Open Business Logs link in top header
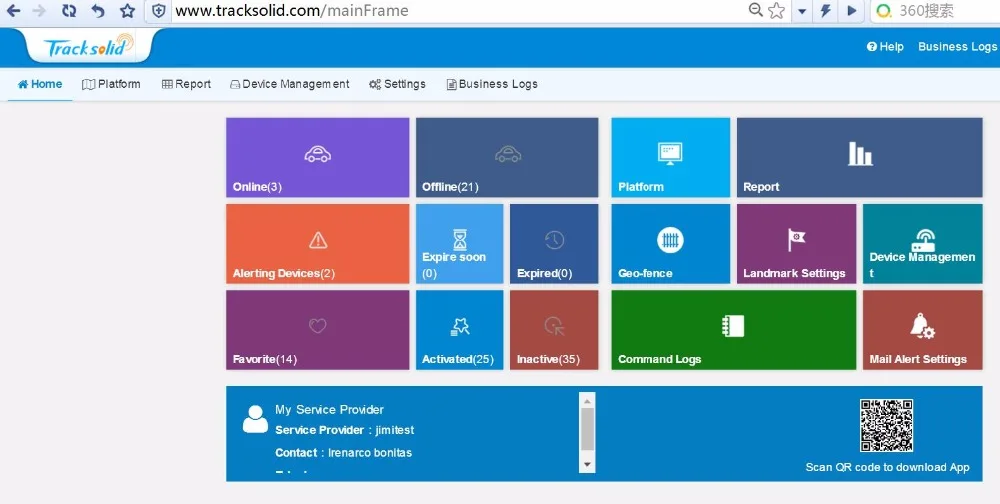This screenshot has height=504, width=1000. 957,47
